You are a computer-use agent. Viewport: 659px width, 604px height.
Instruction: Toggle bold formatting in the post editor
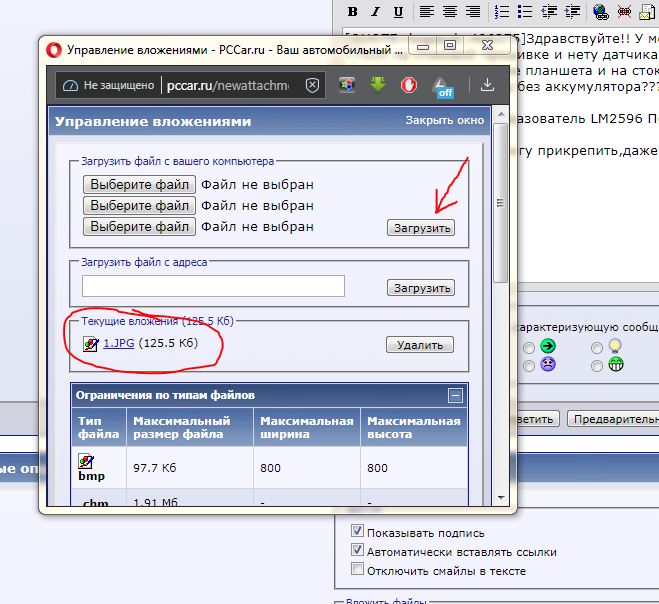coord(352,12)
